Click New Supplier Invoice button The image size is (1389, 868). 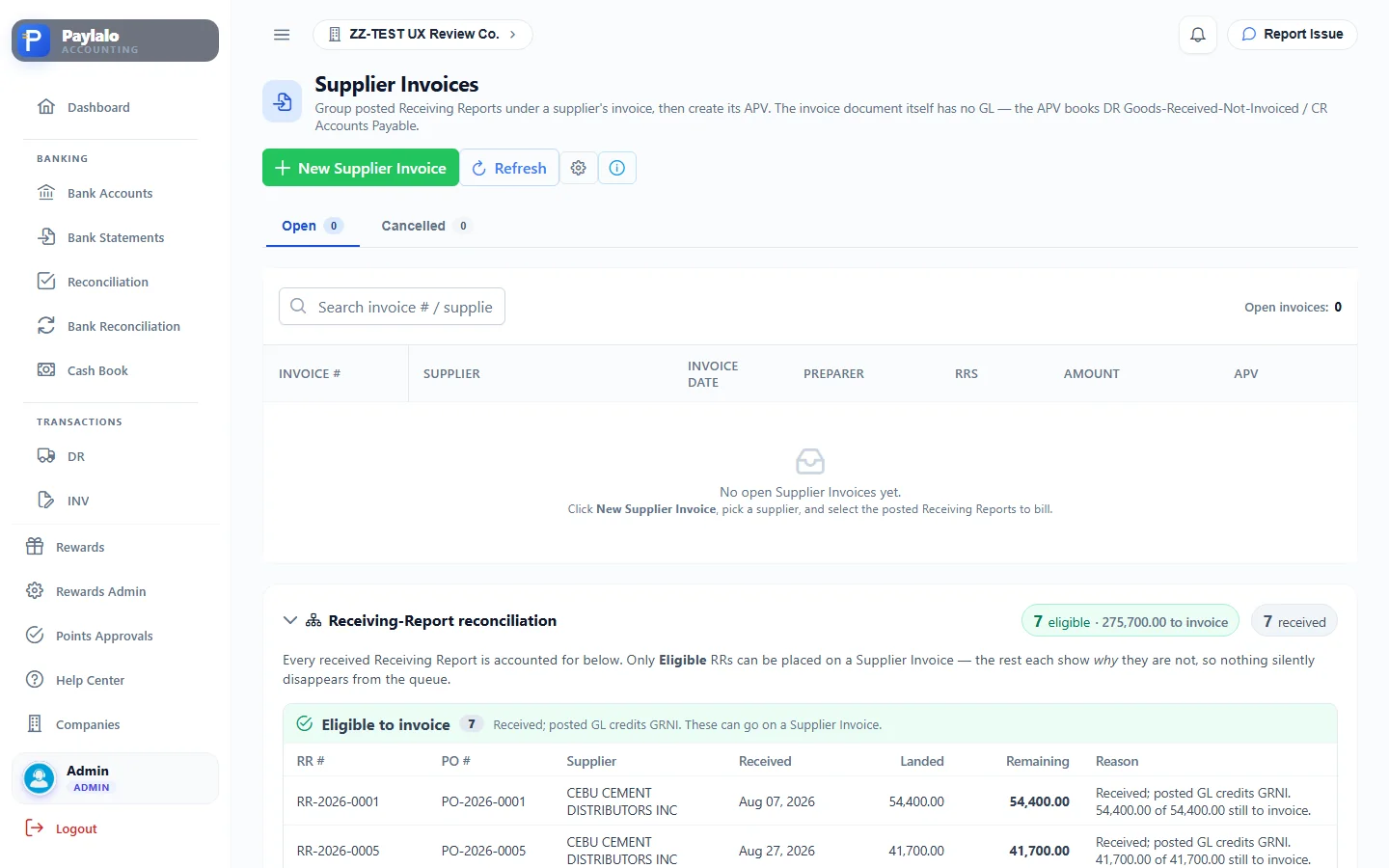coord(361,168)
